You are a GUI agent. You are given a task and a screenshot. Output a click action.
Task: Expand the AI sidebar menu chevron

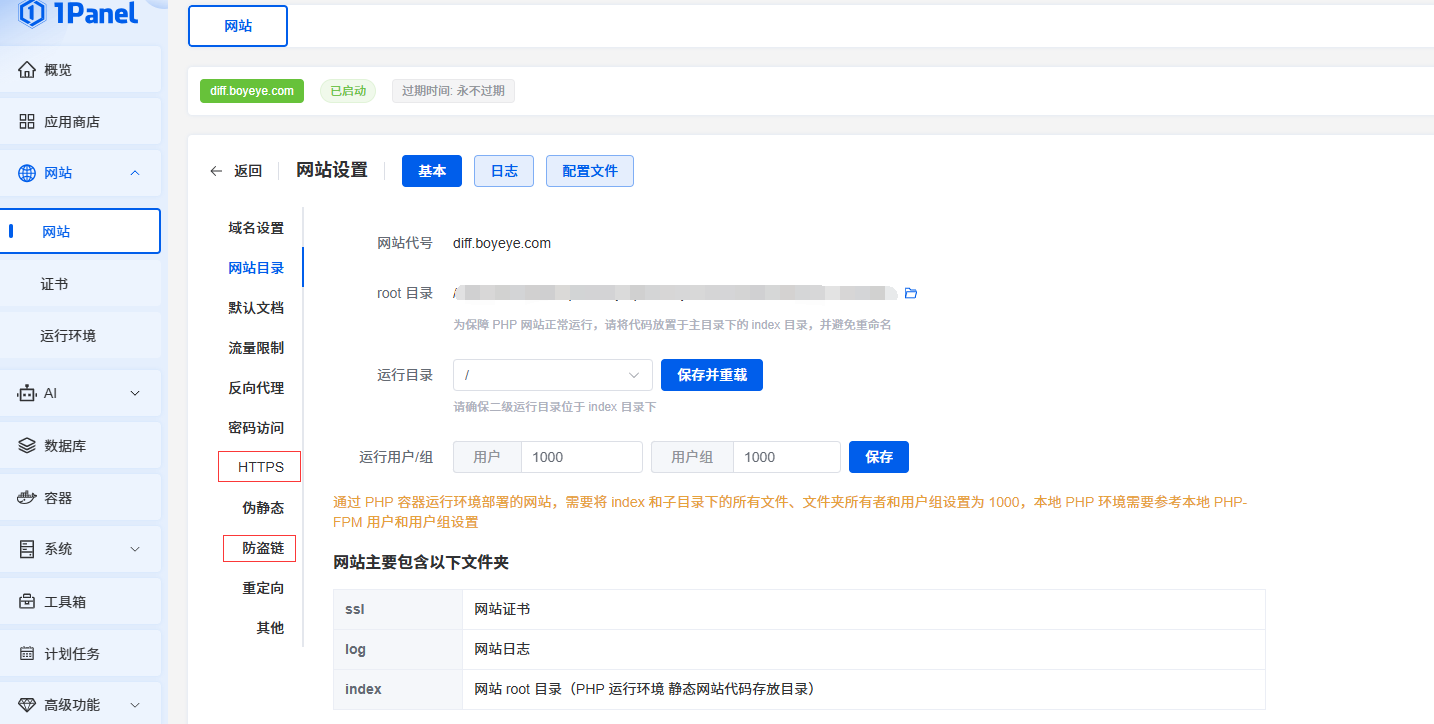135,393
